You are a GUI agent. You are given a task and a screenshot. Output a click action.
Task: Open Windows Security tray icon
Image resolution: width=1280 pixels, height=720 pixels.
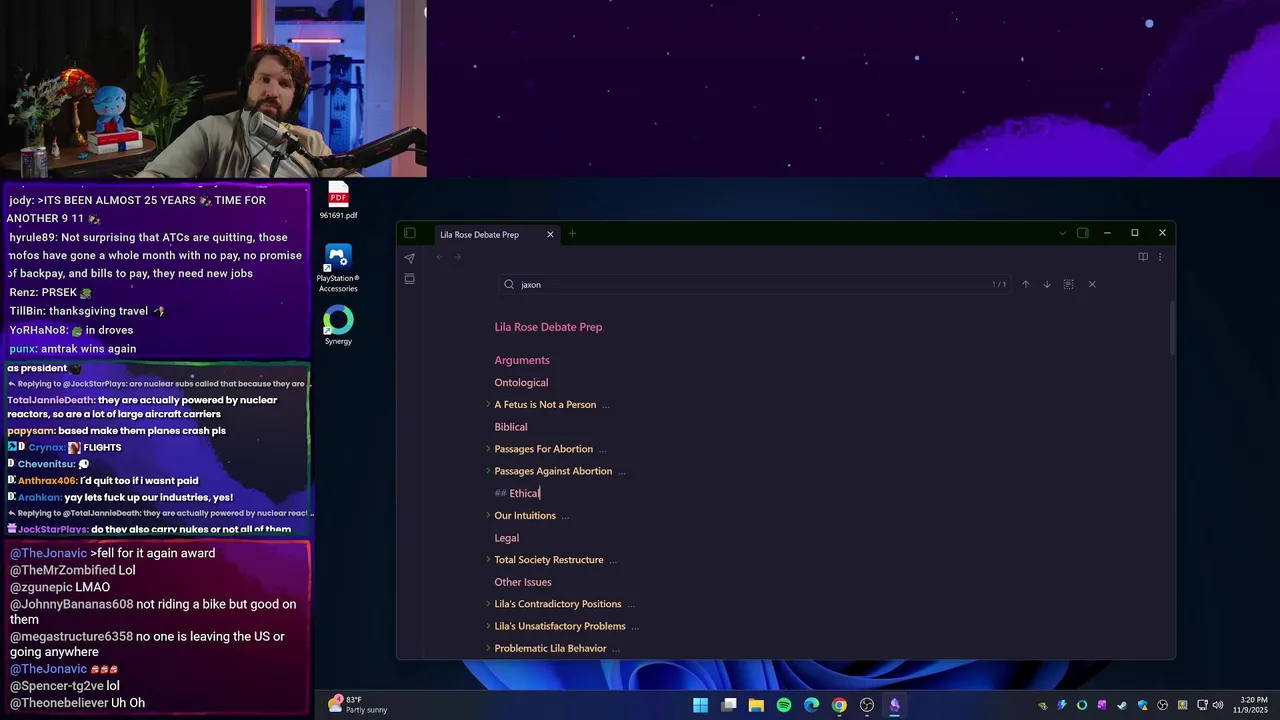[1143, 705]
